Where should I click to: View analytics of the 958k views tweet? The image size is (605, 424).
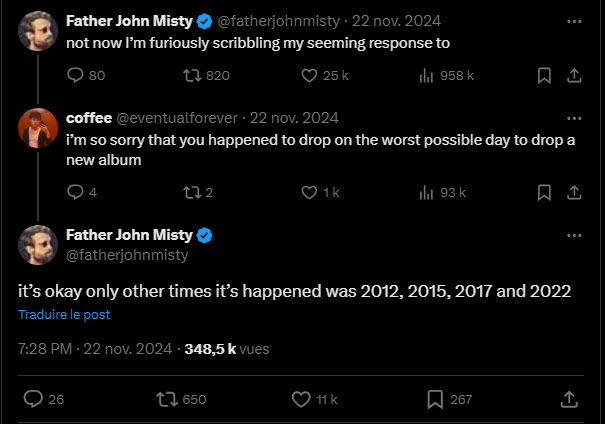424,75
